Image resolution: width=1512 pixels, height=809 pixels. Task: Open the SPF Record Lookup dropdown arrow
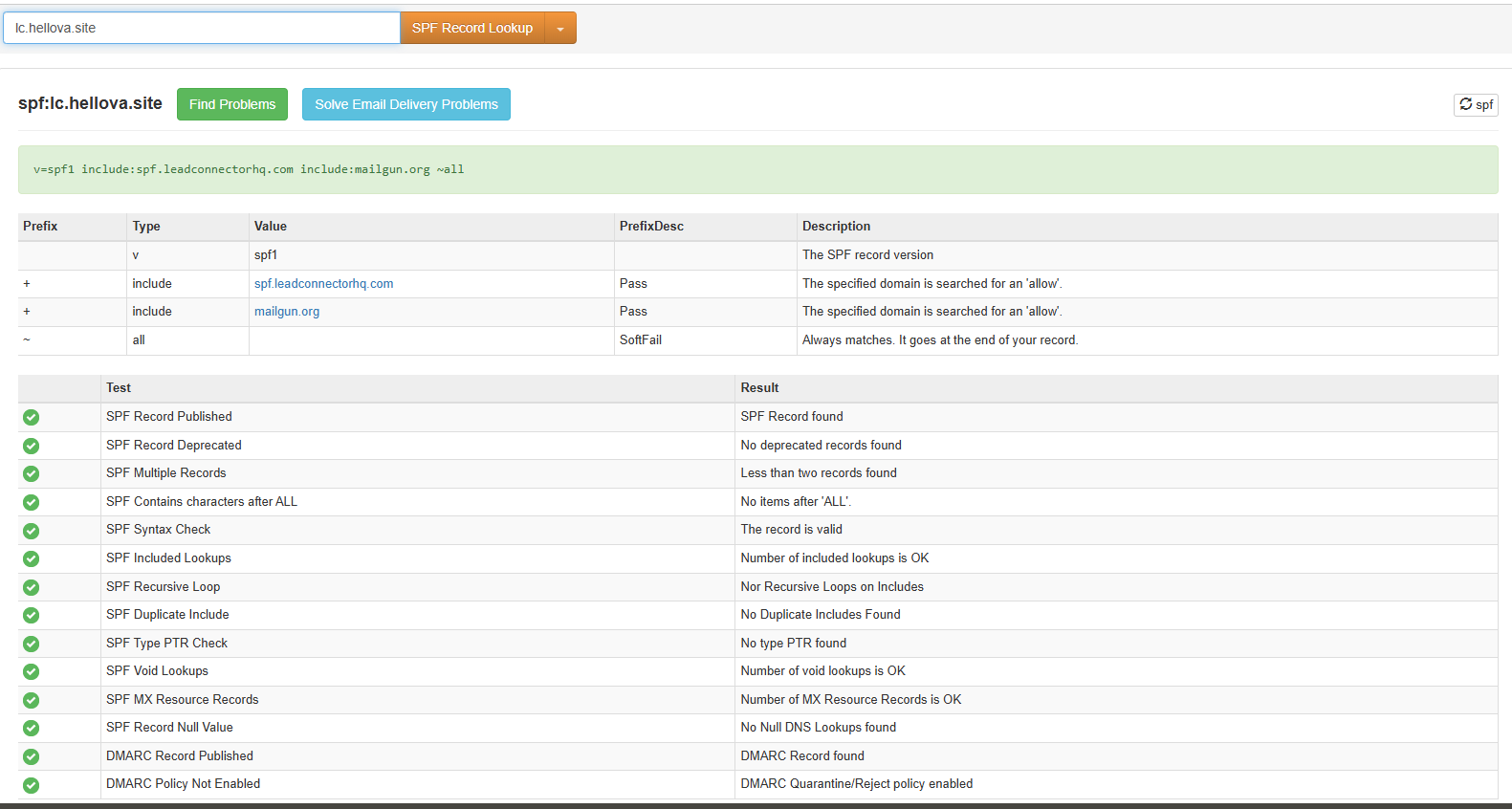click(x=560, y=29)
